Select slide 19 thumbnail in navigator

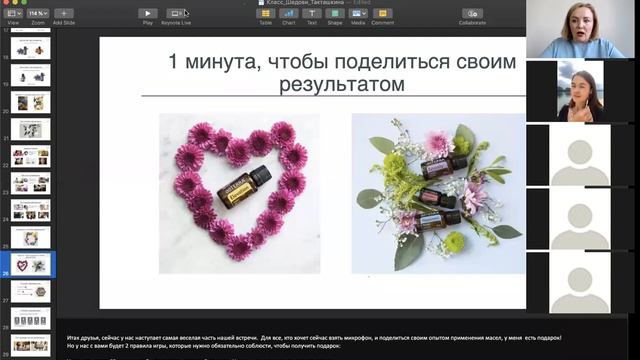coord(31,75)
